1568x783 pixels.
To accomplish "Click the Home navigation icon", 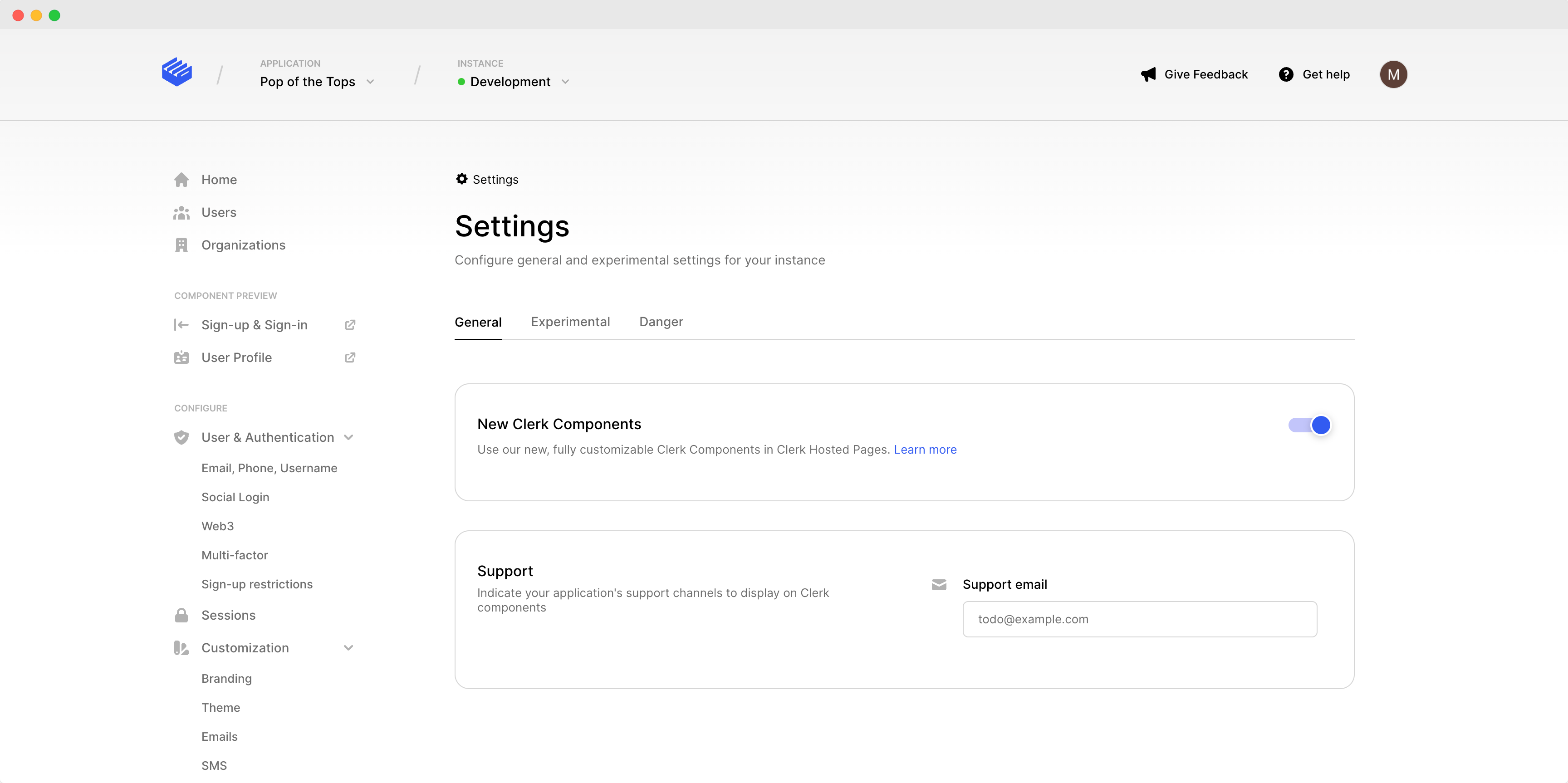I will pyautogui.click(x=181, y=179).
